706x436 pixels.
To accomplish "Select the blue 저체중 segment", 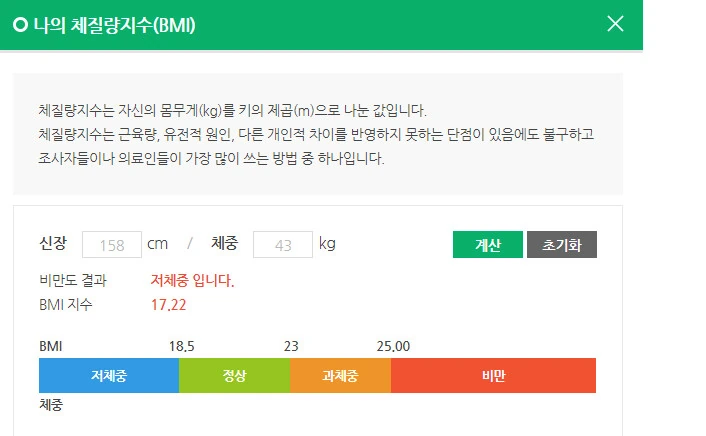I will coord(109,376).
